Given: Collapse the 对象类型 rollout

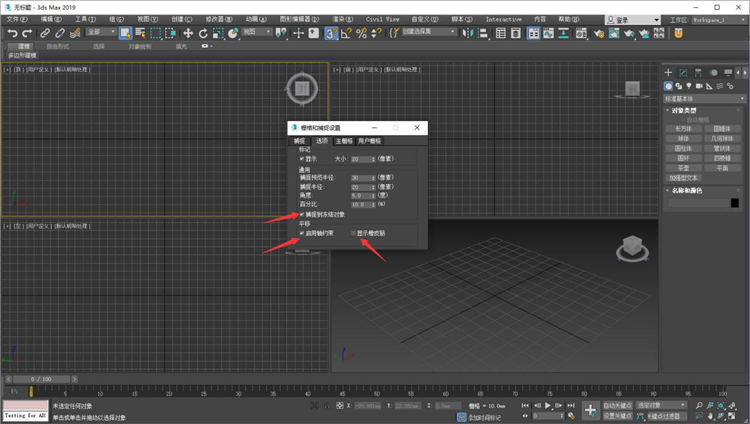Looking at the screenshot, I should pos(684,110).
